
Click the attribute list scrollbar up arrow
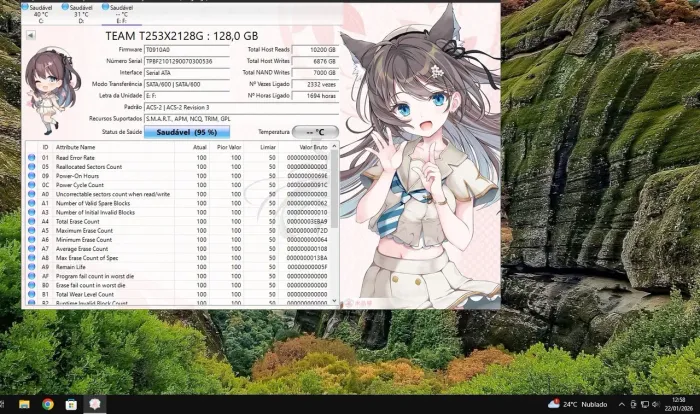pyautogui.click(x=334, y=146)
